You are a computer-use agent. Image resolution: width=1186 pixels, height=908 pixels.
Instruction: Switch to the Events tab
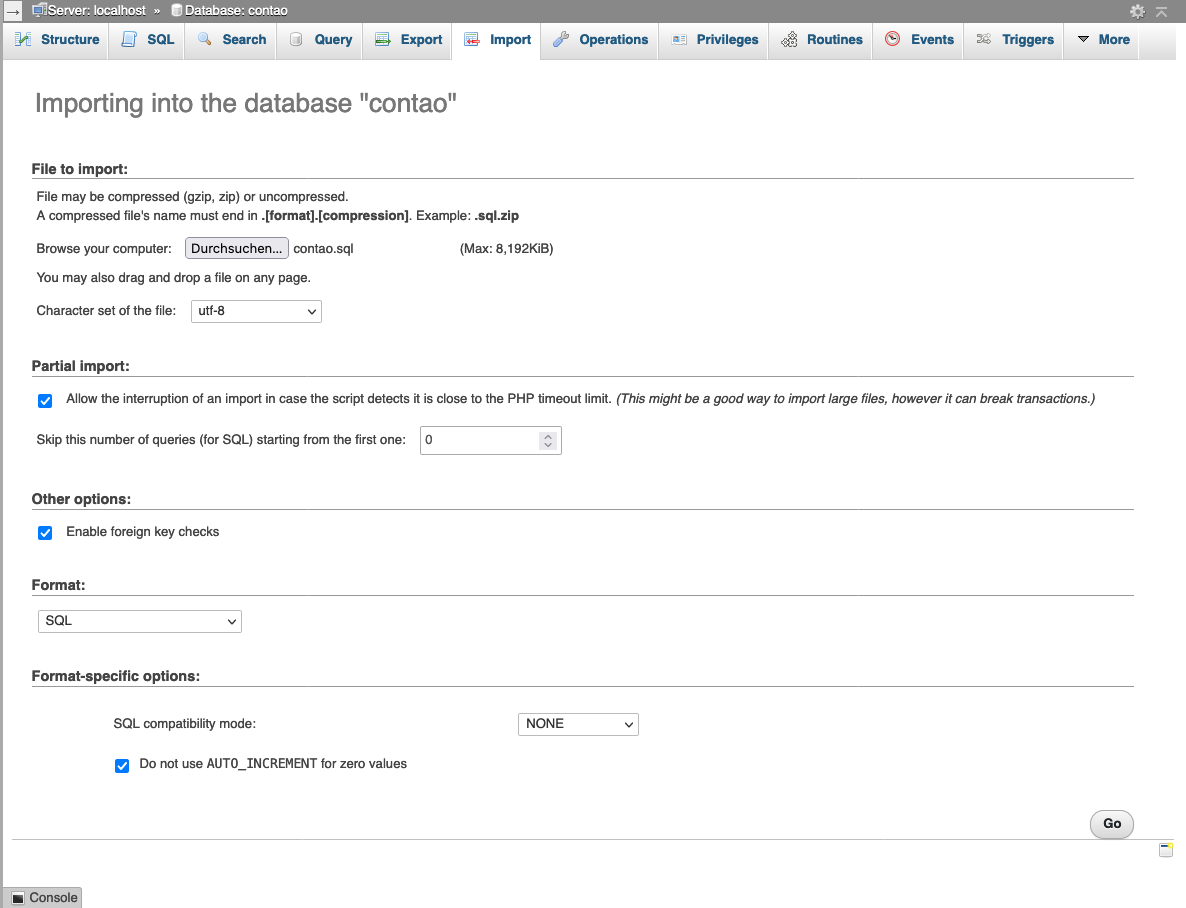pyautogui.click(x=919, y=39)
